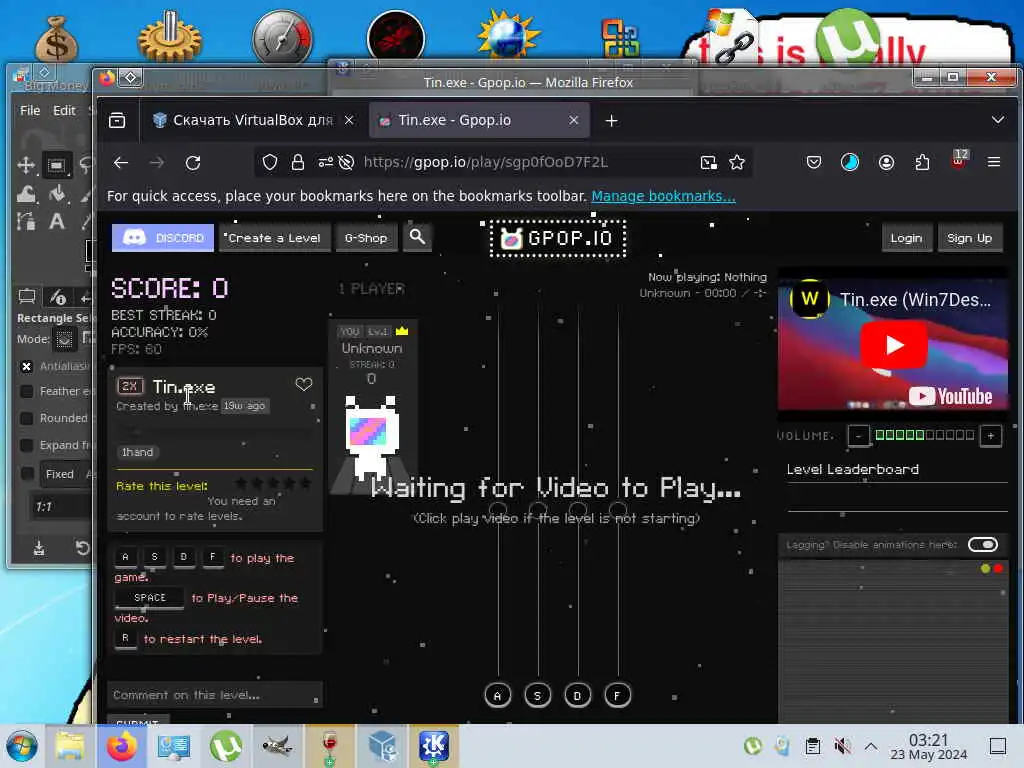Image resolution: width=1024 pixels, height=768 pixels.
Task: Select the Paths tool in GIMP
Action: coord(26,221)
